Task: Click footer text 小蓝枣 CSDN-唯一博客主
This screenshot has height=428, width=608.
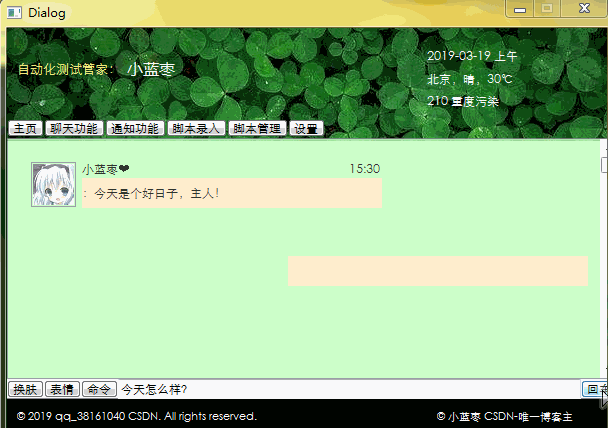Action: tap(504, 417)
